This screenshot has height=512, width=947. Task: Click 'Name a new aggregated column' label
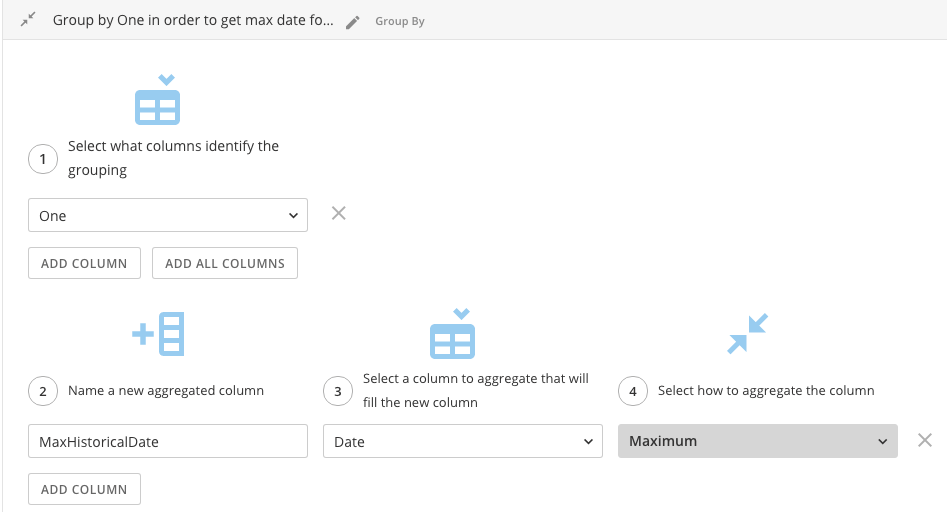click(166, 391)
